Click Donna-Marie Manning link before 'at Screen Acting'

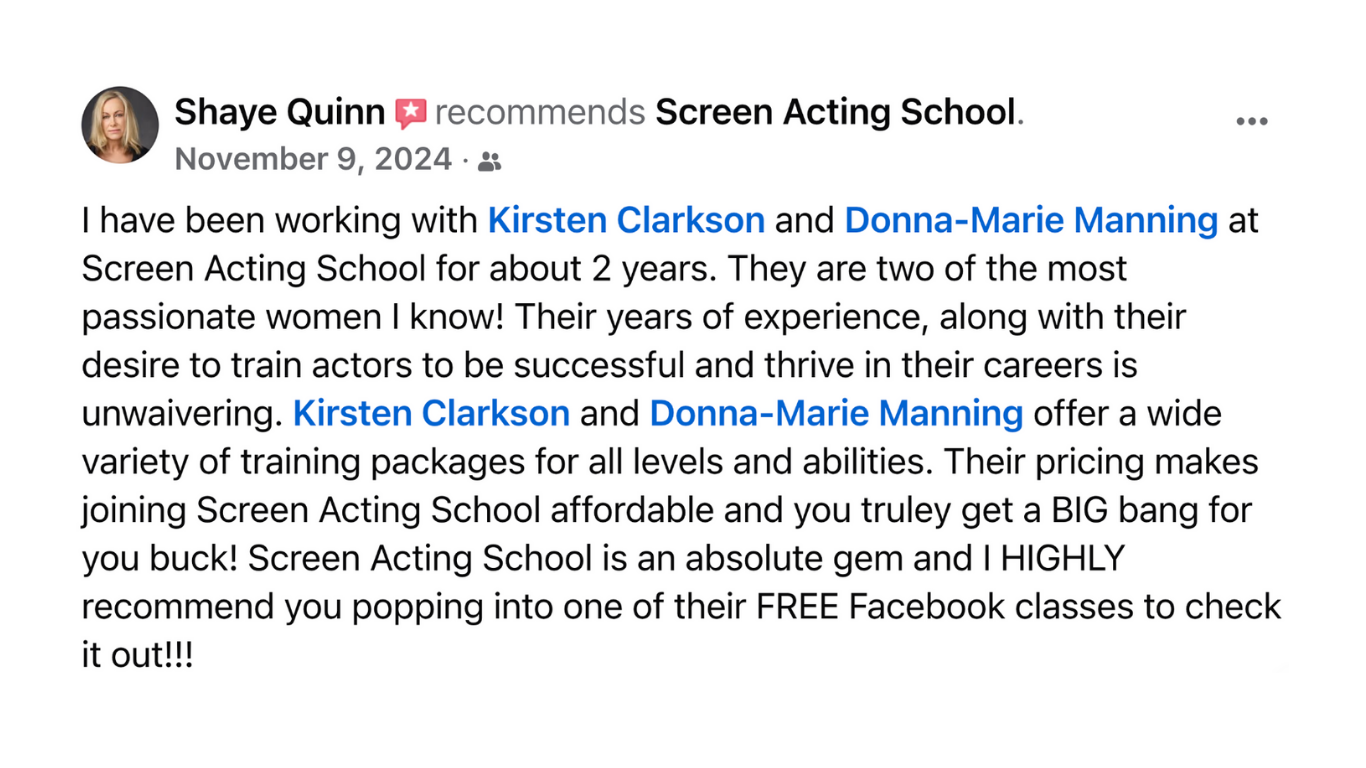coord(1031,220)
